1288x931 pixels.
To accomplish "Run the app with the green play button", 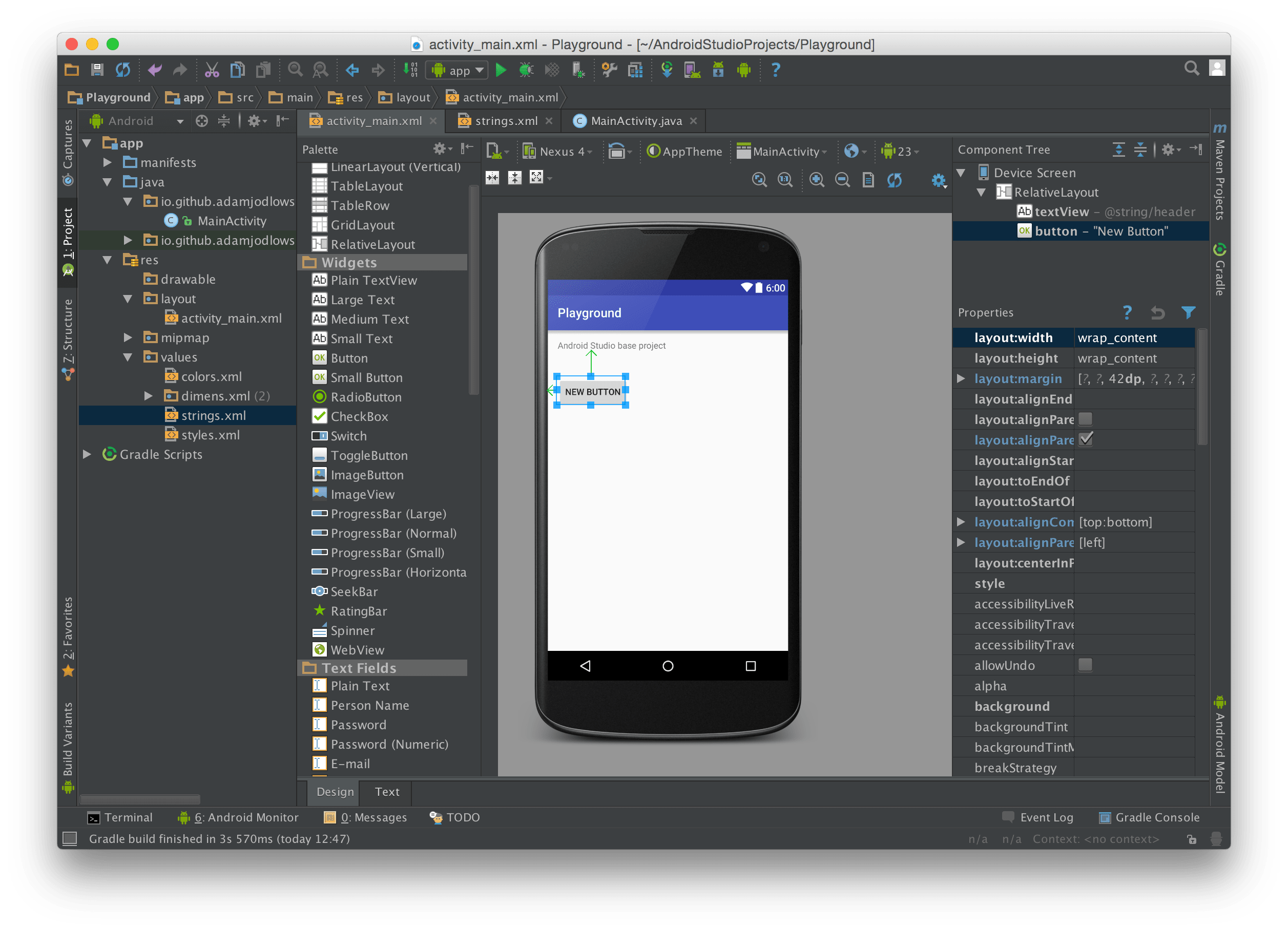I will click(501, 70).
